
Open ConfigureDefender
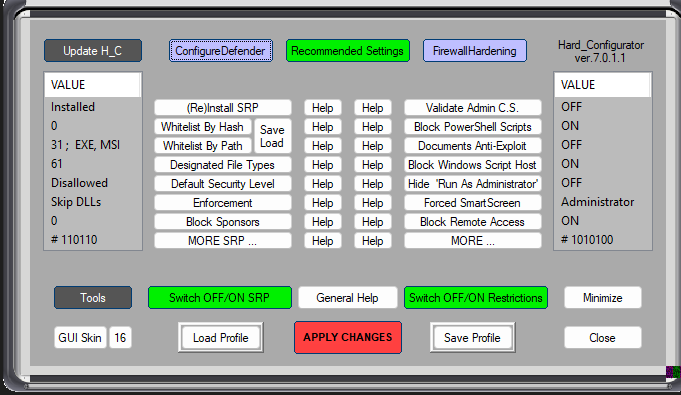(221, 51)
